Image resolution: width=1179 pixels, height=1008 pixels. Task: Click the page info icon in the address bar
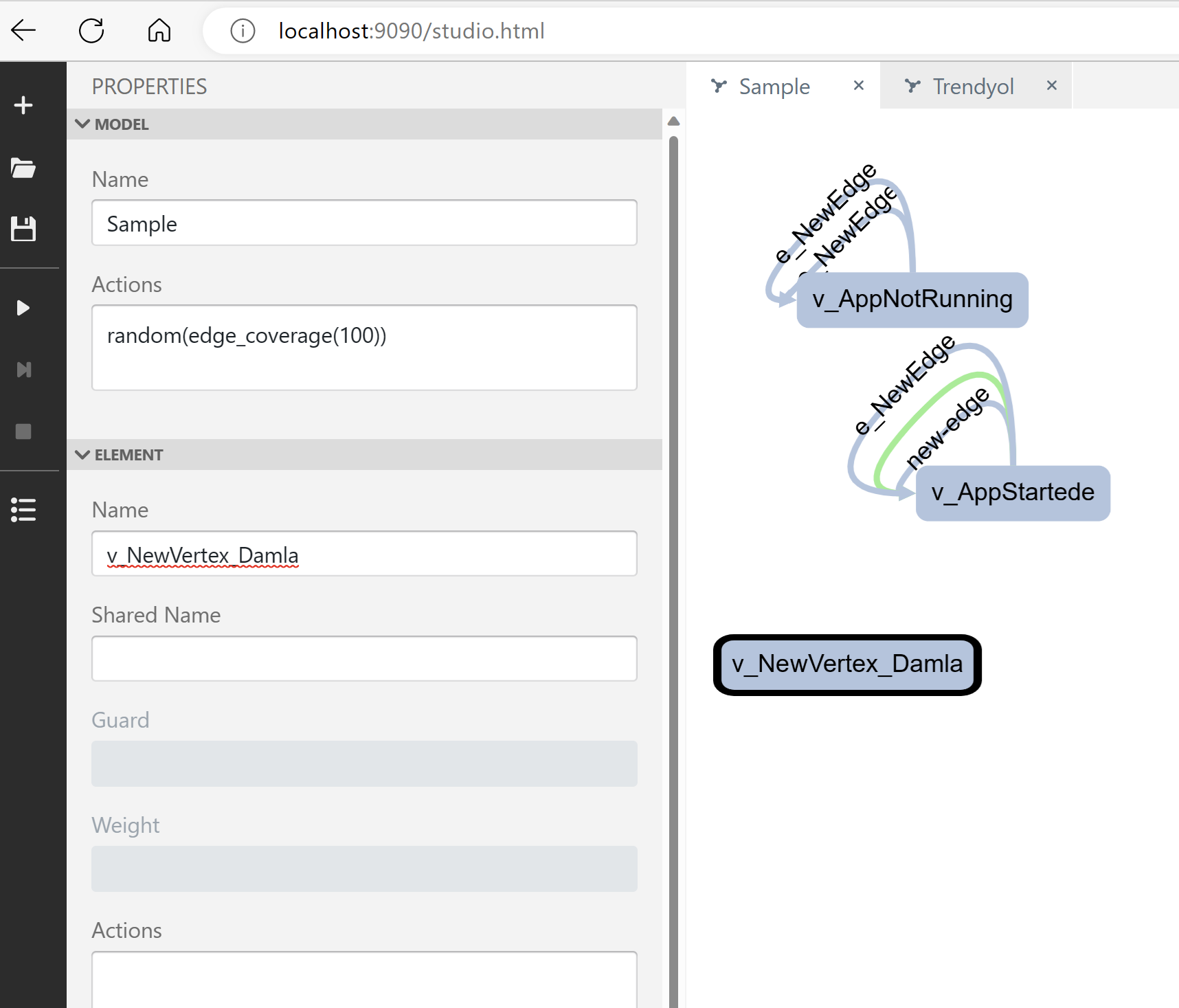click(242, 30)
